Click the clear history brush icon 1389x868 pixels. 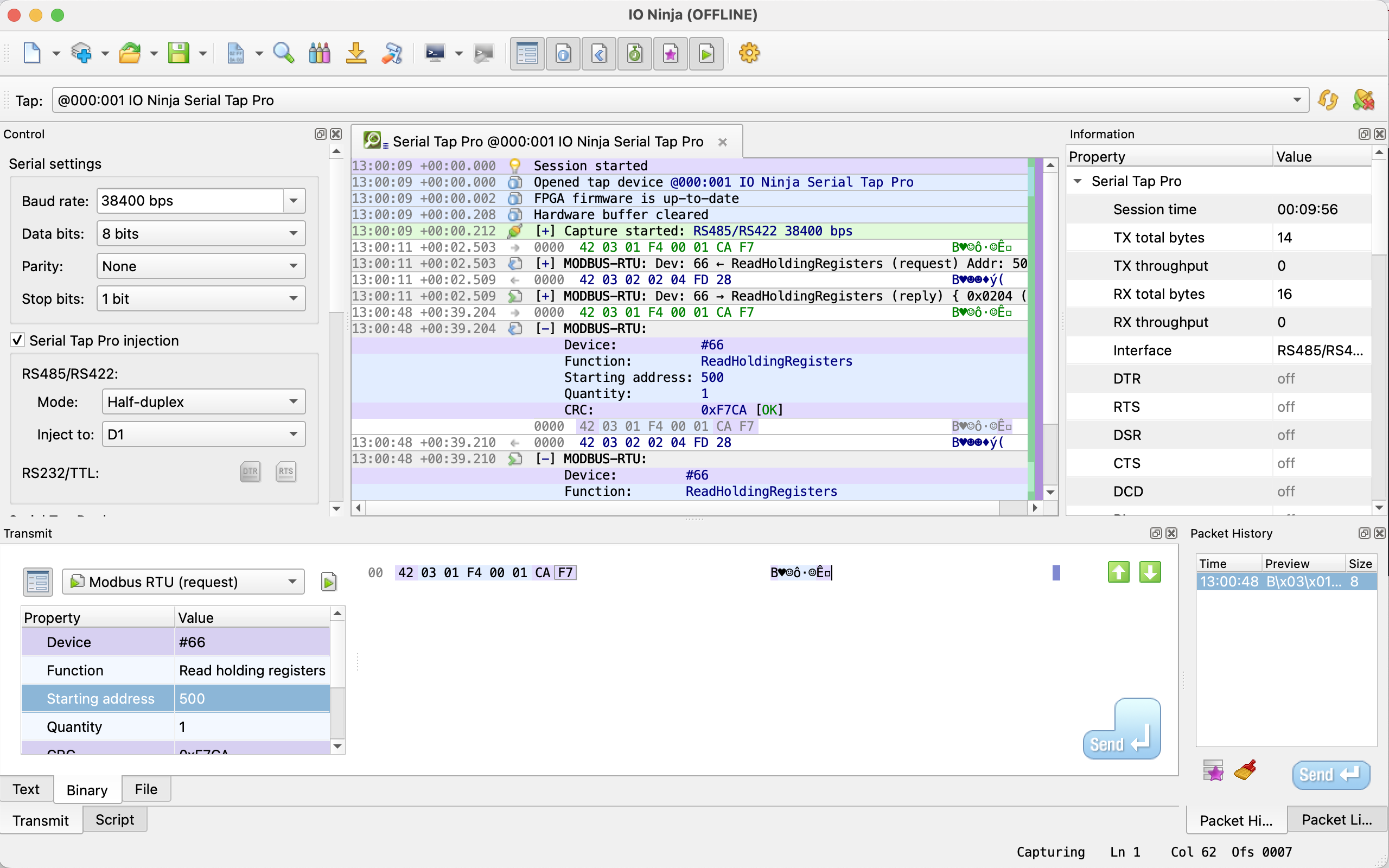coord(1245,771)
